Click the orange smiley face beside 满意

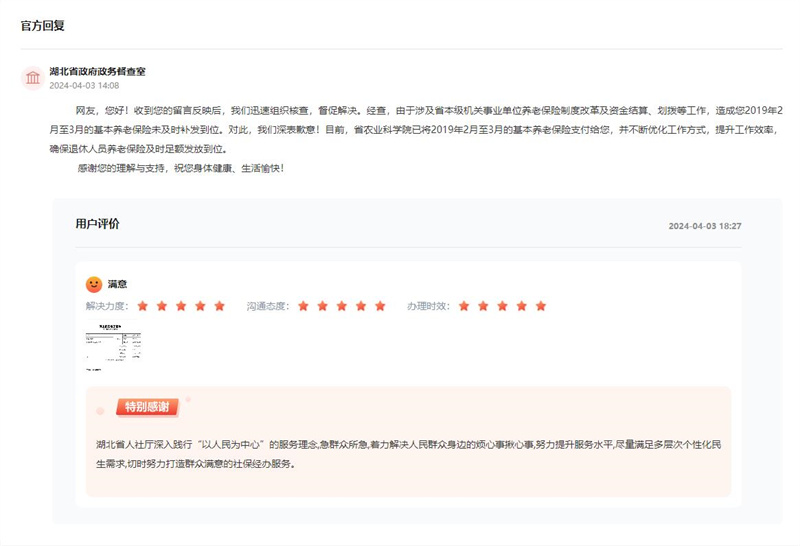pos(94,284)
